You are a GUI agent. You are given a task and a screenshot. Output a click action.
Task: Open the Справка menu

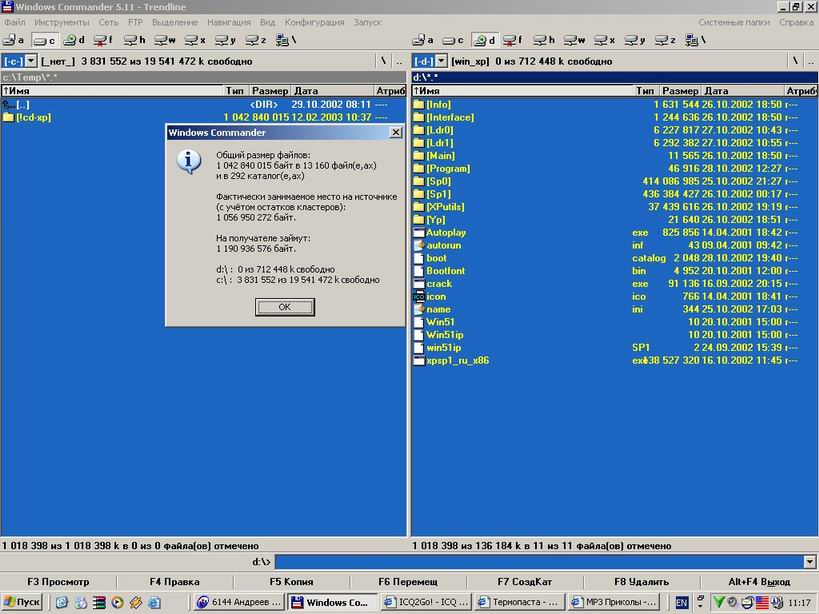point(796,21)
